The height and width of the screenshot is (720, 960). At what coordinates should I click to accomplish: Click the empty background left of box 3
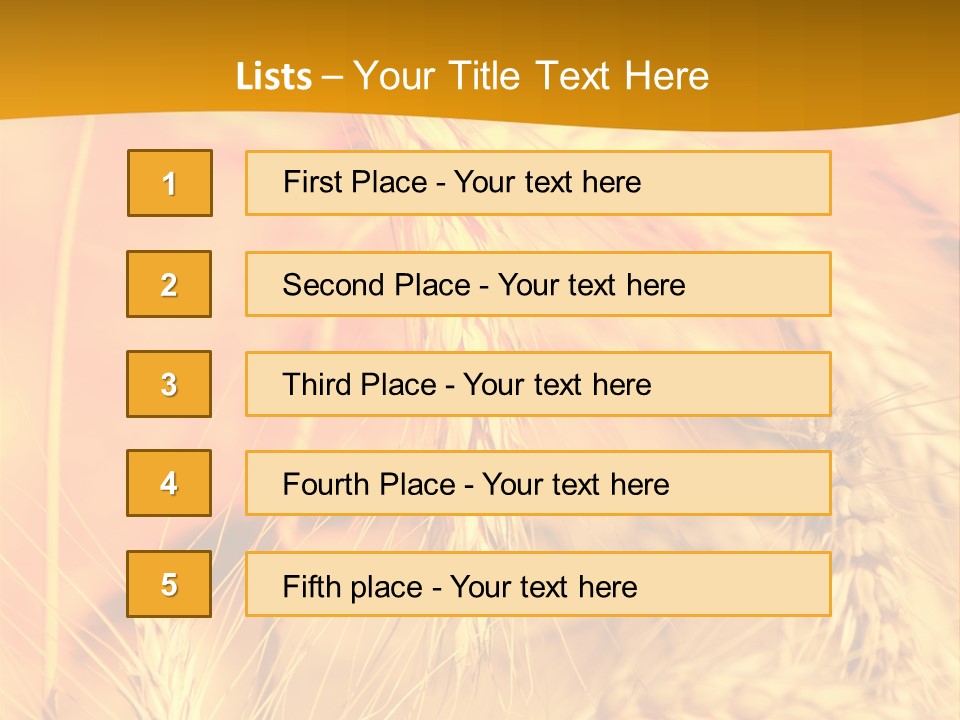[60, 384]
